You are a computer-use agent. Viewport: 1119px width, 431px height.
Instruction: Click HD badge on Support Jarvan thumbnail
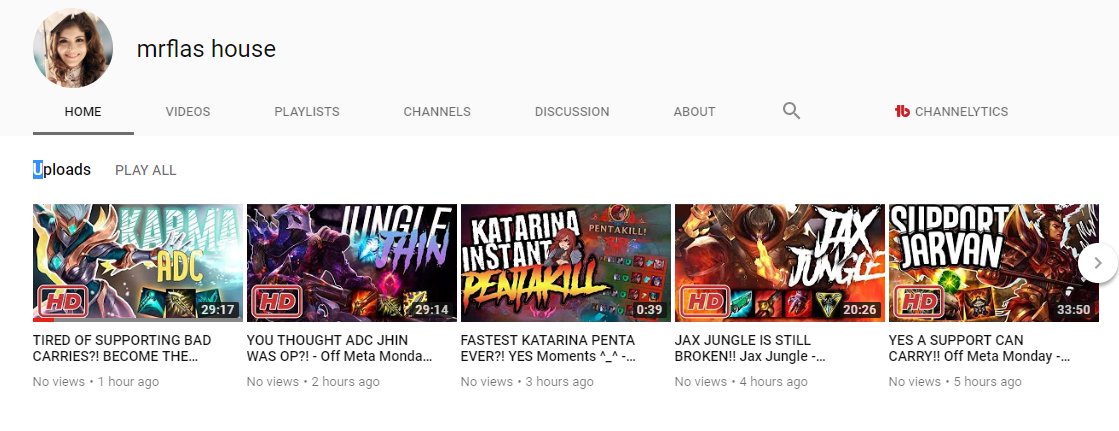click(919, 302)
